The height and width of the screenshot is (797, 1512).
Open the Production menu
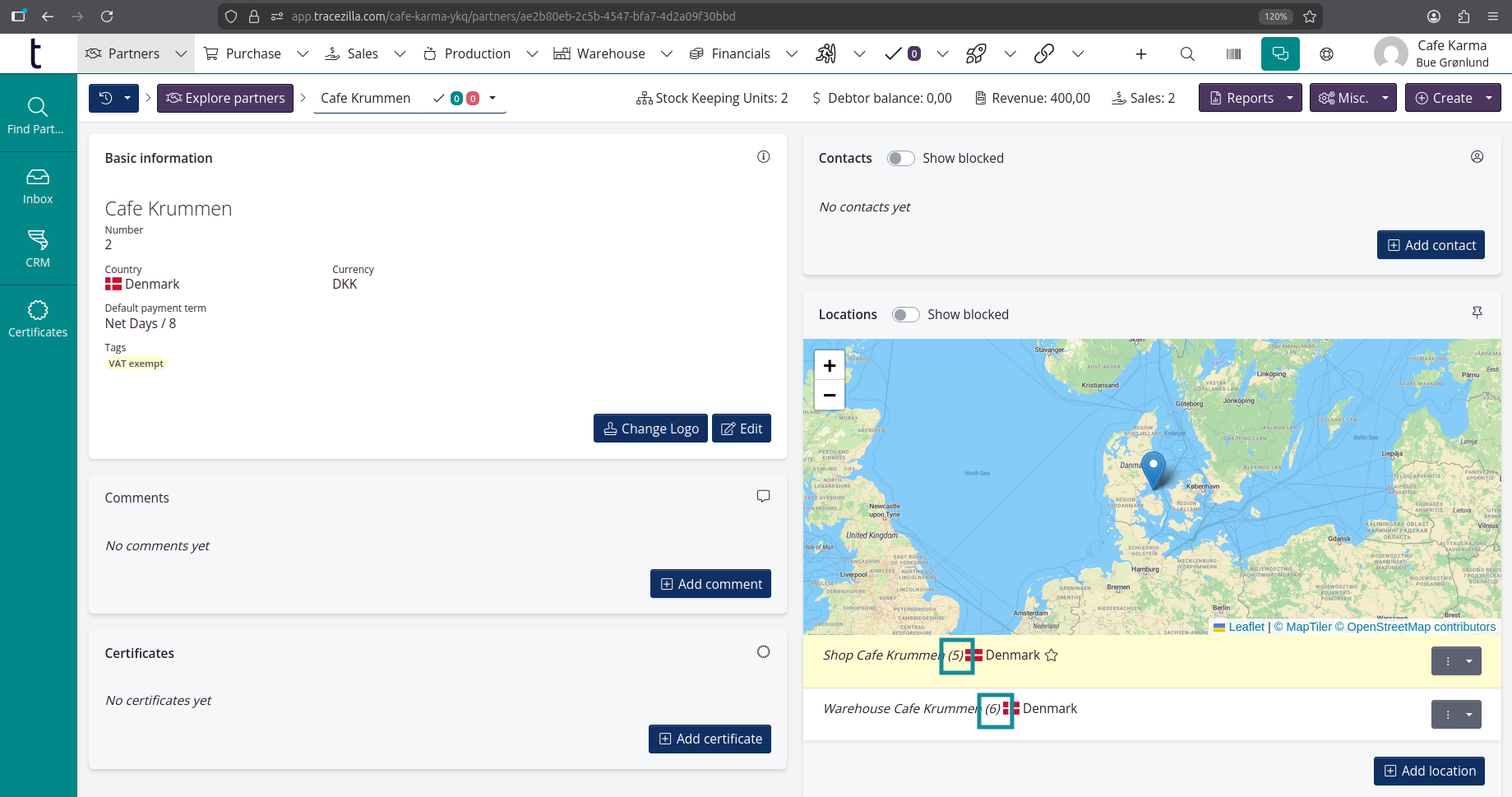(x=477, y=53)
